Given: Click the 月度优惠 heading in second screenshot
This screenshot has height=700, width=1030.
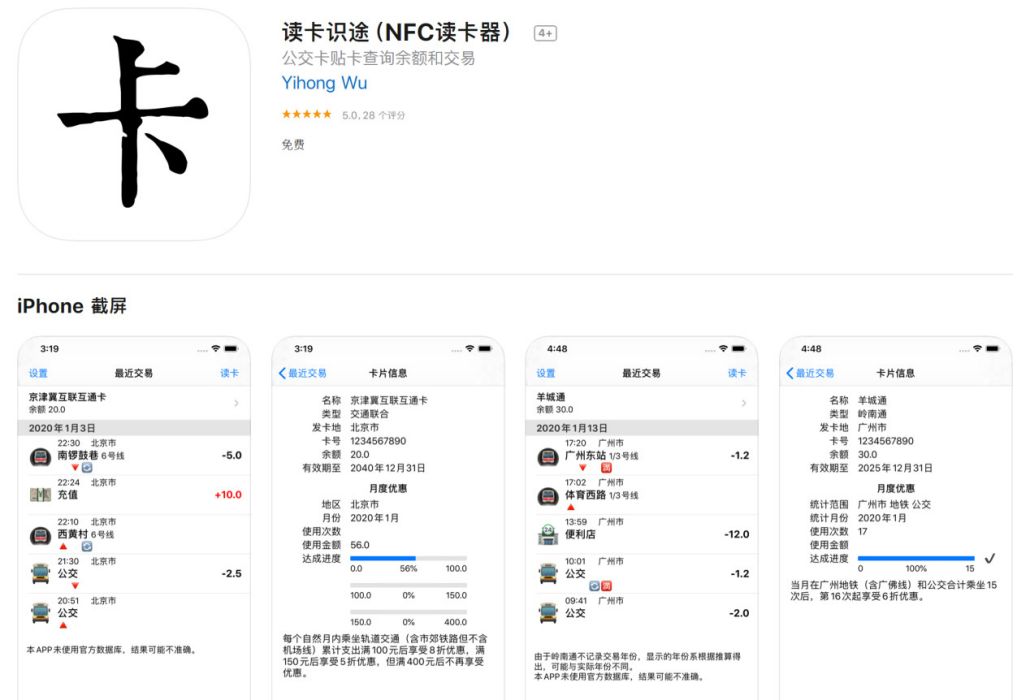Looking at the screenshot, I should pos(388,489).
